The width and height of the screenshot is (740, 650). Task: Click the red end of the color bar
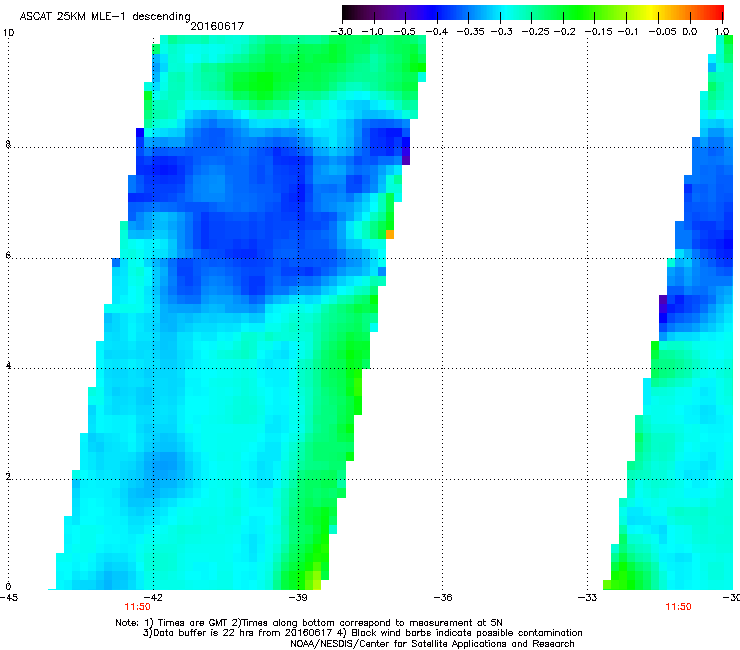[x=718, y=13]
